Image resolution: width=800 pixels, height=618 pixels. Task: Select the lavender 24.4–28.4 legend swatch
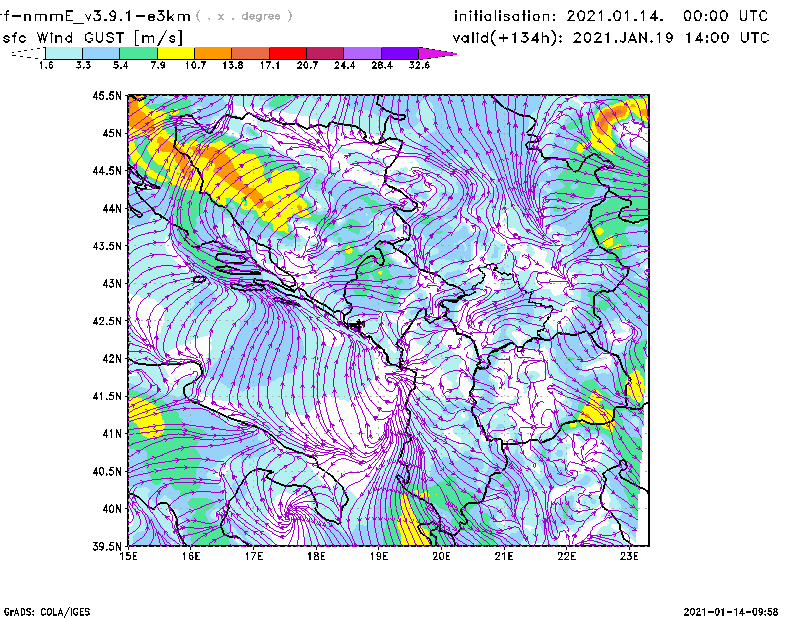tap(363, 53)
